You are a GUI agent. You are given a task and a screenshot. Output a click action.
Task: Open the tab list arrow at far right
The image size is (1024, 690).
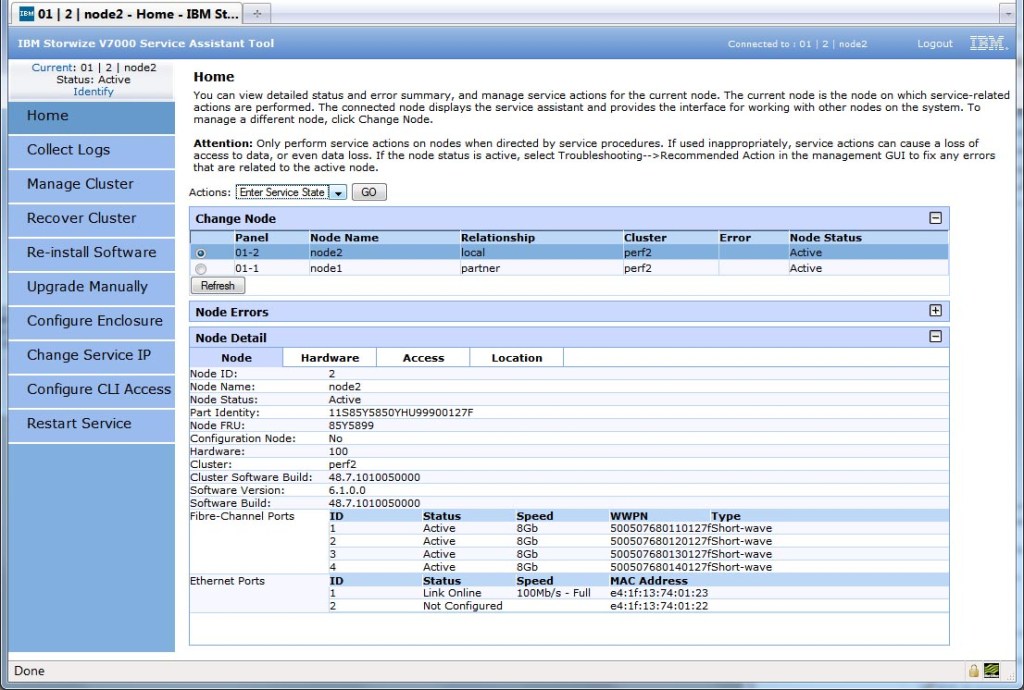(x=1010, y=13)
